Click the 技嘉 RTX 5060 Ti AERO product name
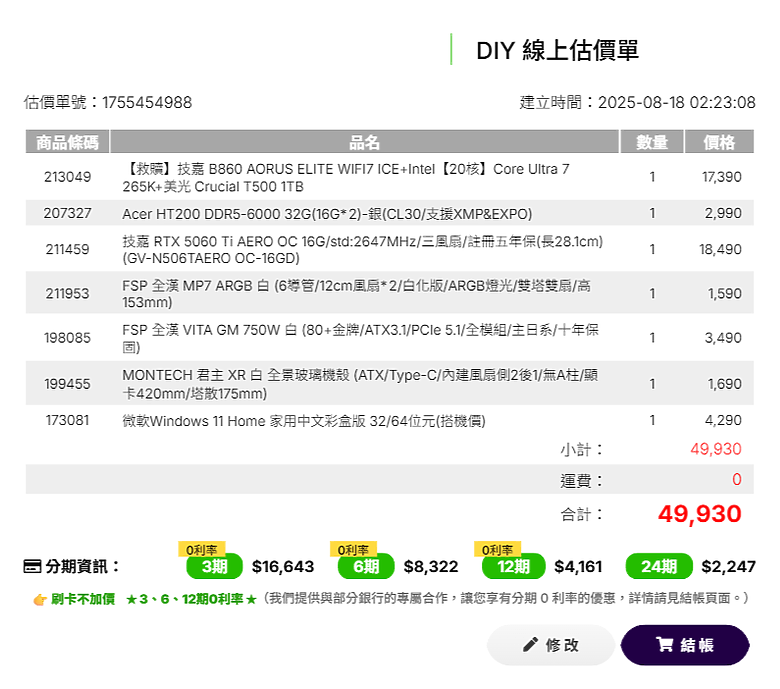Viewport: 780px width, 689px height. pyautogui.click(x=363, y=250)
